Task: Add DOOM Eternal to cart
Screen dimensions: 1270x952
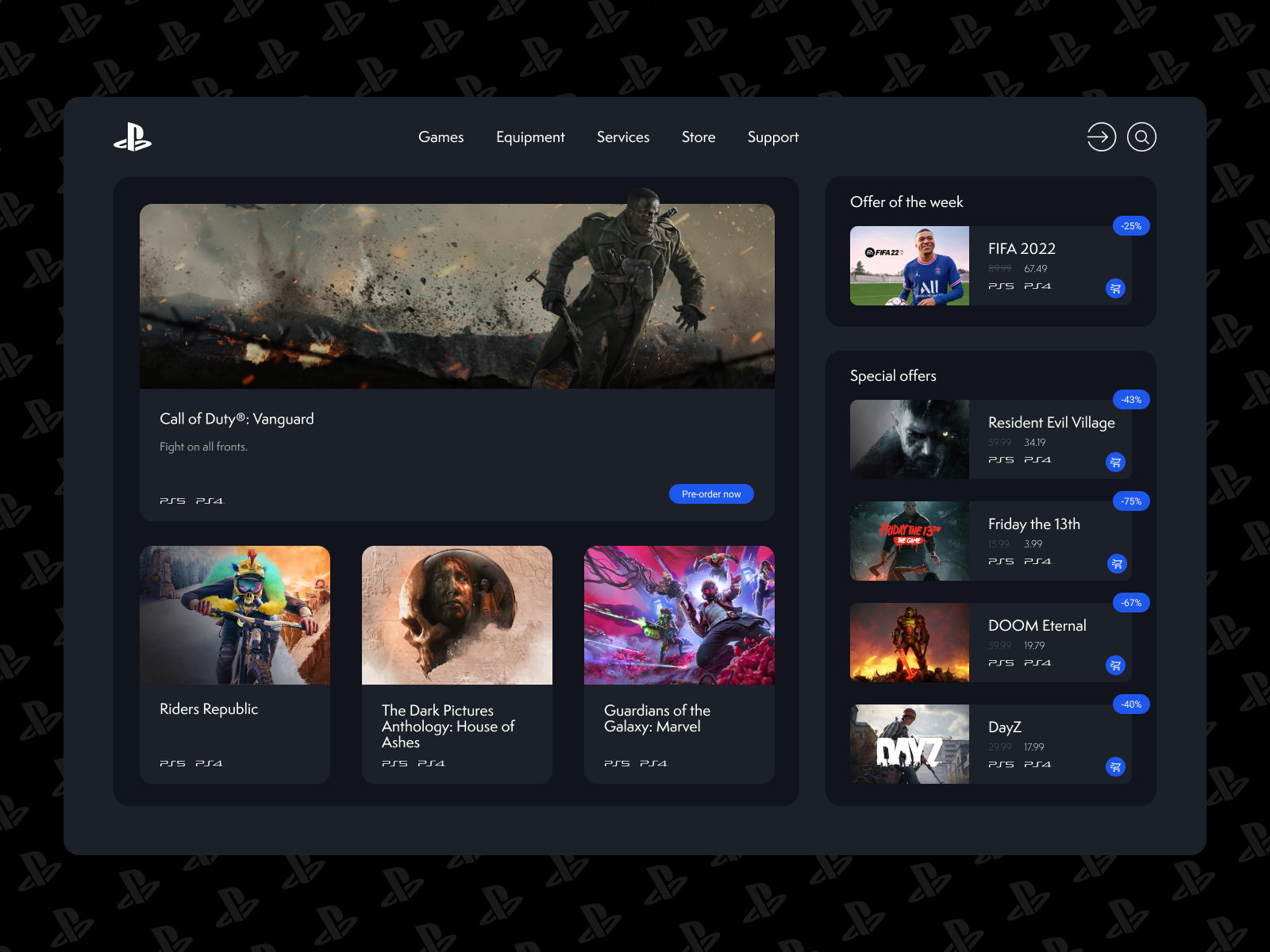Action: tap(1115, 666)
